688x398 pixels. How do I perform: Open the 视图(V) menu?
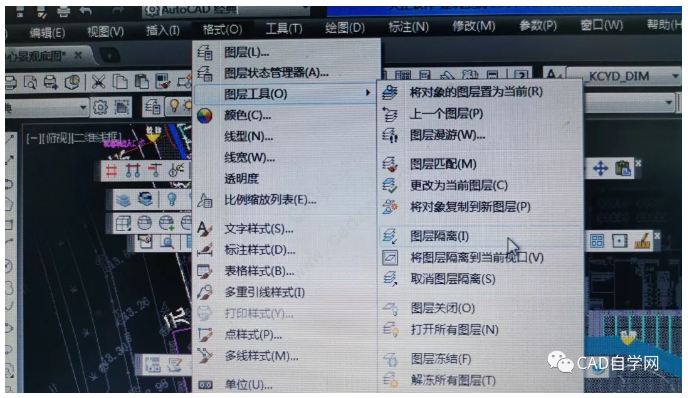[105, 31]
